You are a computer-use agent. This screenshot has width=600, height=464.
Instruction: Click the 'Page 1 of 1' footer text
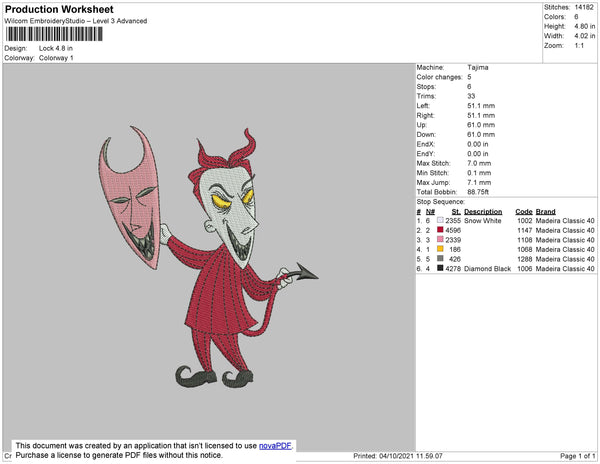(577, 456)
